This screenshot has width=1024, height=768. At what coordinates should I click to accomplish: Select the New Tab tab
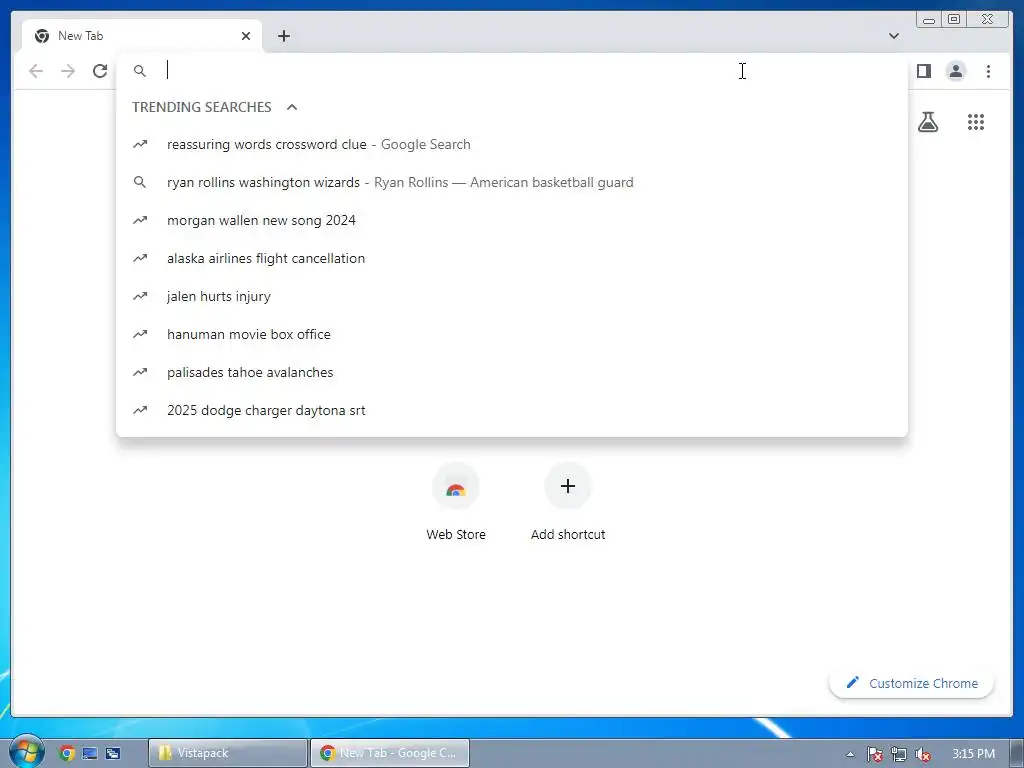(142, 36)
